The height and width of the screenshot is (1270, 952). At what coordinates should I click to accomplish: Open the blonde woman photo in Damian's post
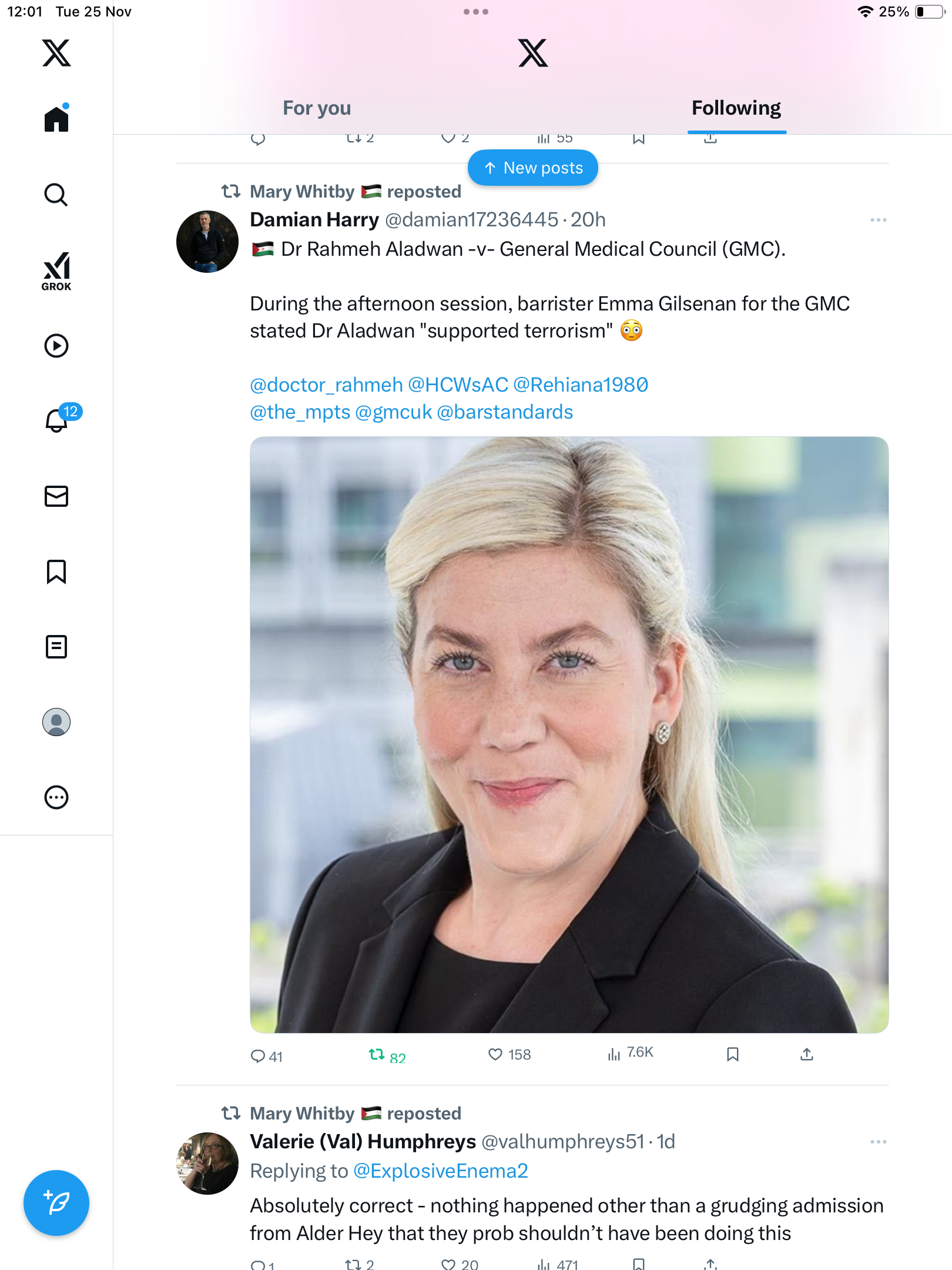pyautogui.click(x=569, y=734)
